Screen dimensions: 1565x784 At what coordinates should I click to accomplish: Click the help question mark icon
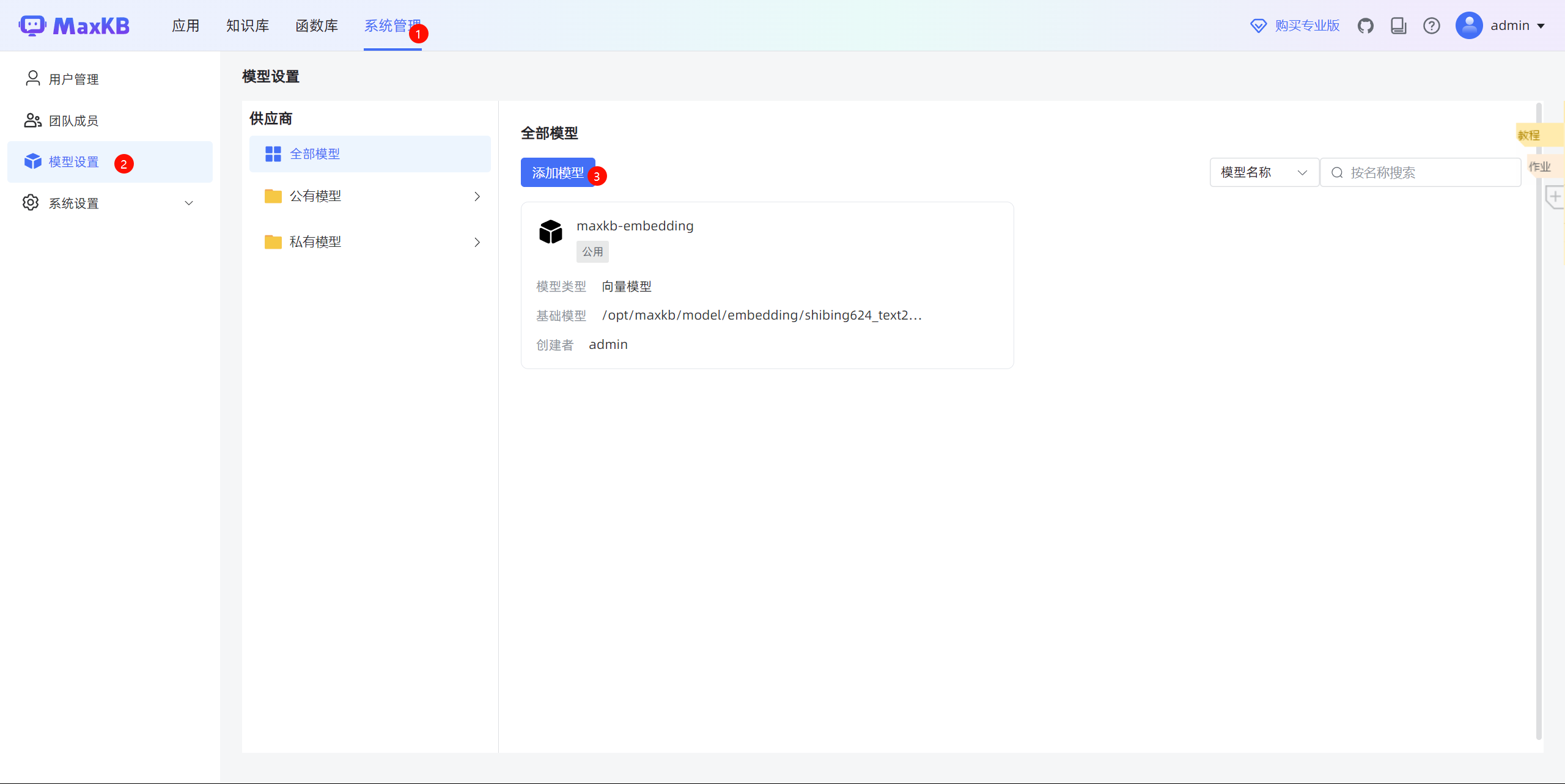click(x=1431, y=26)
